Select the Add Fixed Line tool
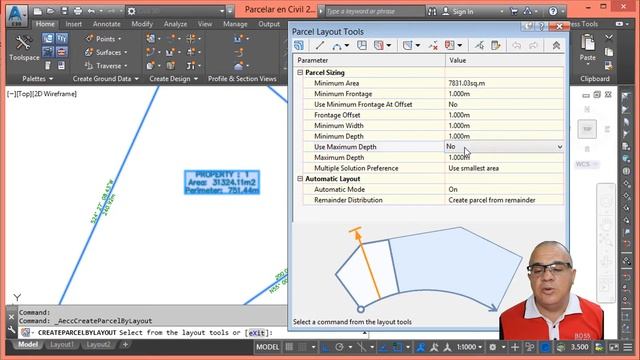This screenshot has height=360, width=640. coord(320,45)
